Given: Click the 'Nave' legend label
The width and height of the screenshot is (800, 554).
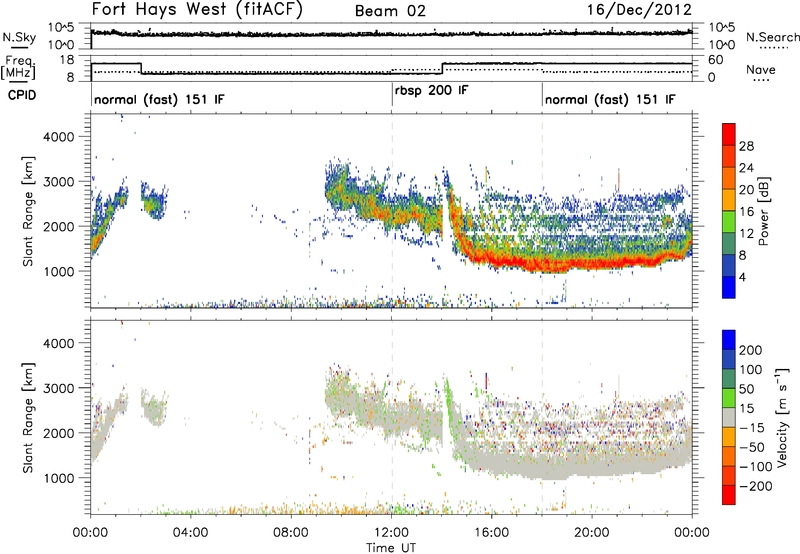Looking at the screenshot, I should pos(761,70).
